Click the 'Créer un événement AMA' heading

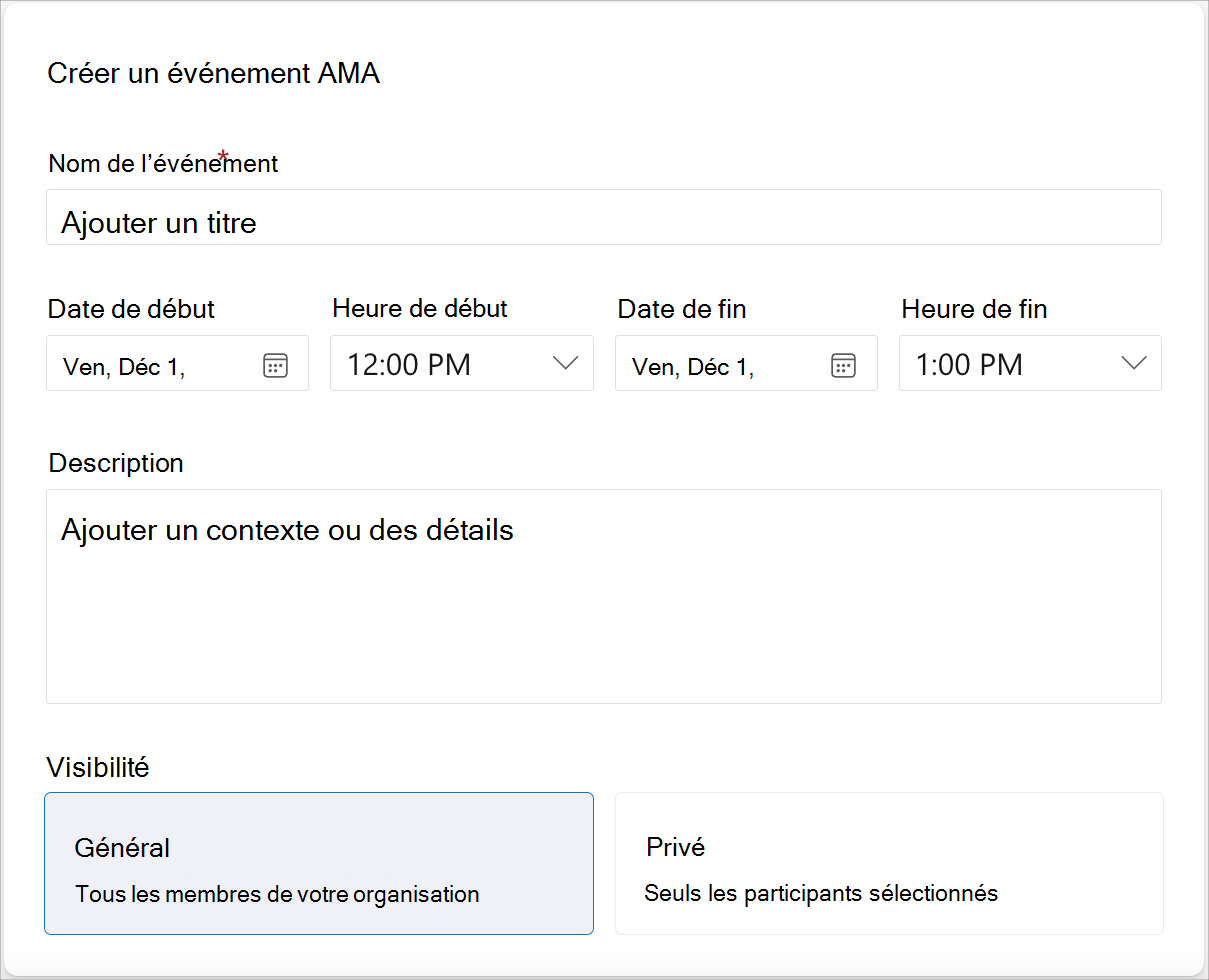213,74
